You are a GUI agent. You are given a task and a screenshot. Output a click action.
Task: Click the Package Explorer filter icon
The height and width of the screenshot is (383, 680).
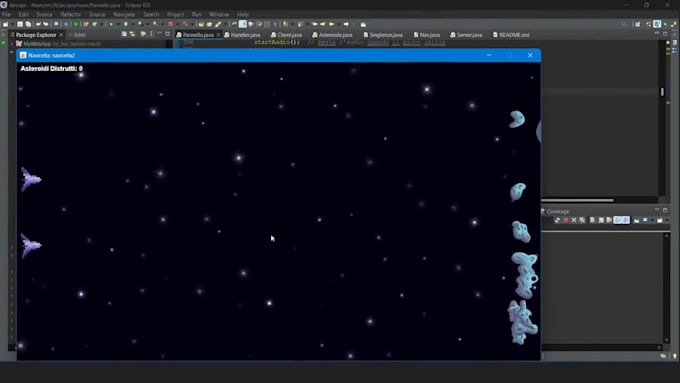(143, 34)
